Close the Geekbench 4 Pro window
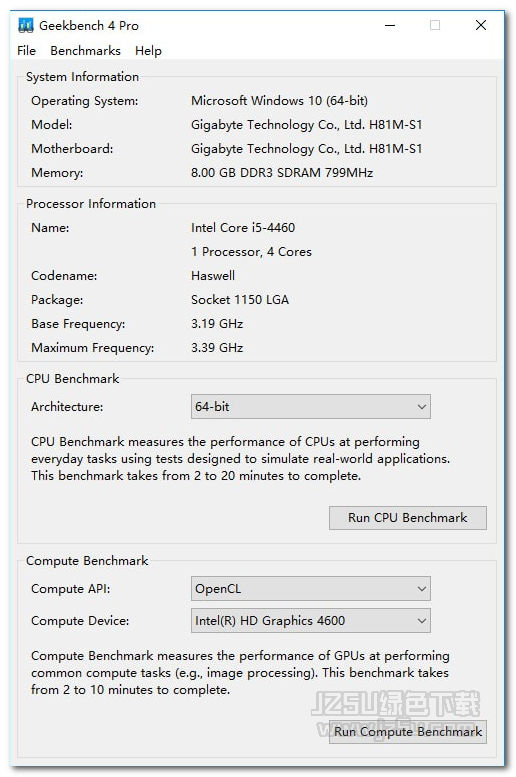Viewport: 516px width, 777px height. coord(481,25)
